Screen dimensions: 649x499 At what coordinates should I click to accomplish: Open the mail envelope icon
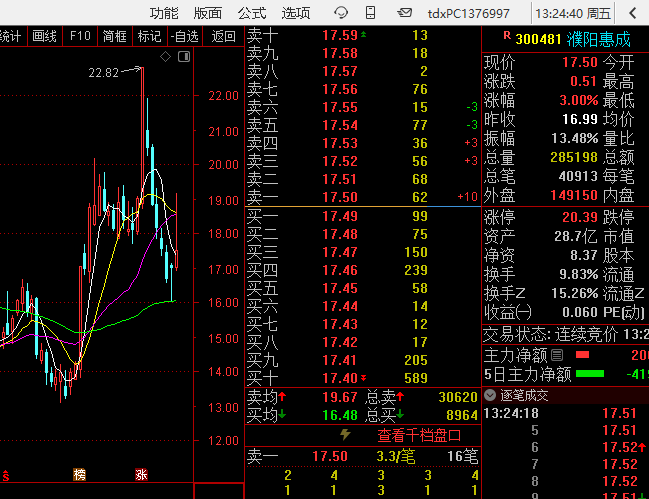[x=404, y=13]
